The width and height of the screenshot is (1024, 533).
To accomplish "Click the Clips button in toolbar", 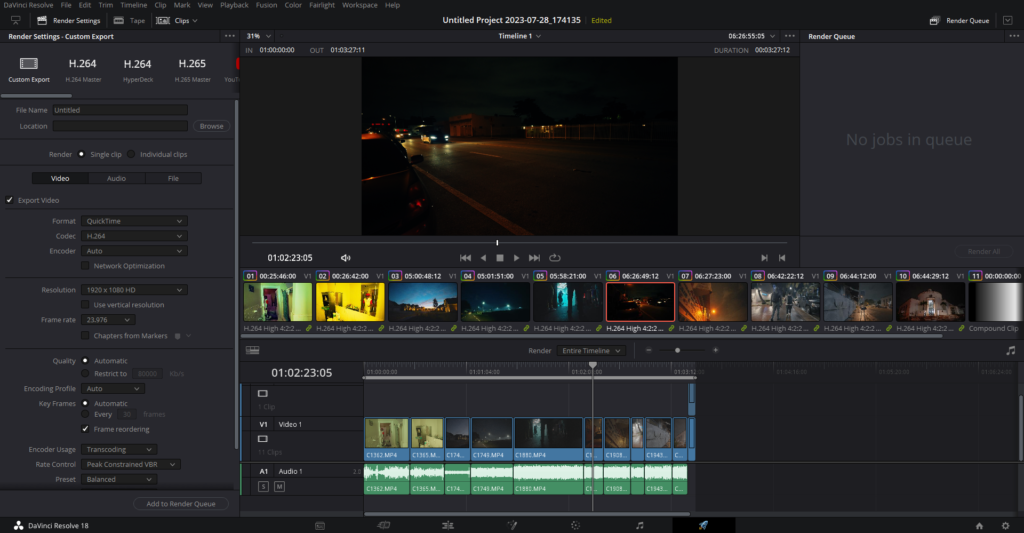I will click(x=176, y=21).
